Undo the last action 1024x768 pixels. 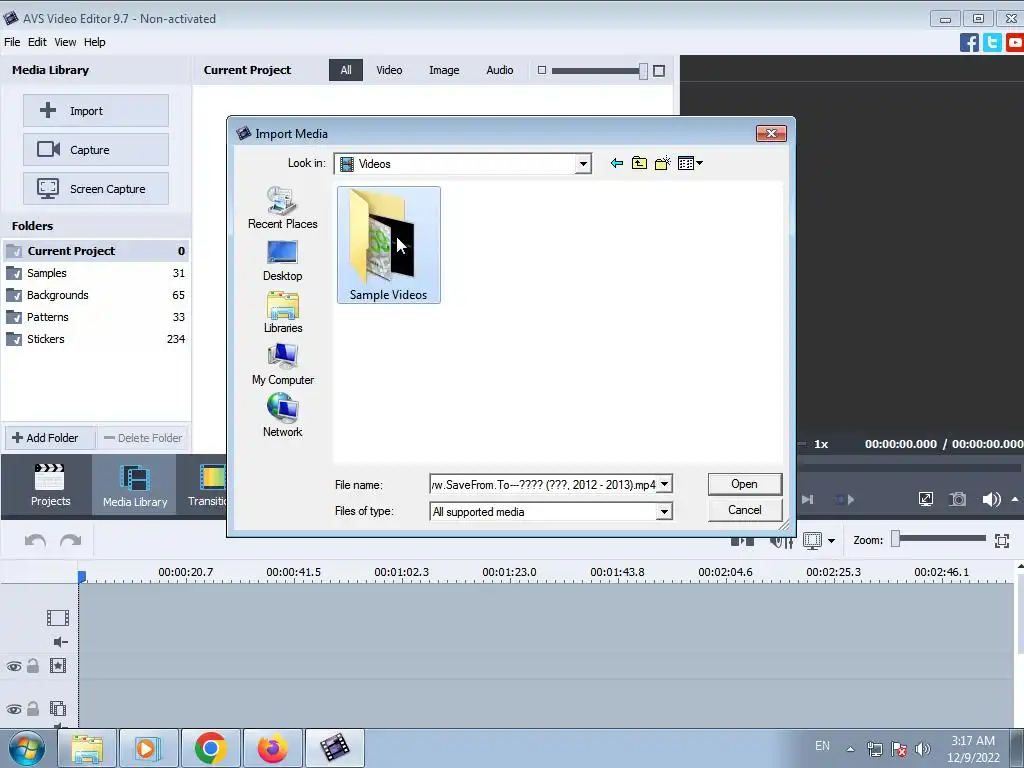tap(35, 541)
